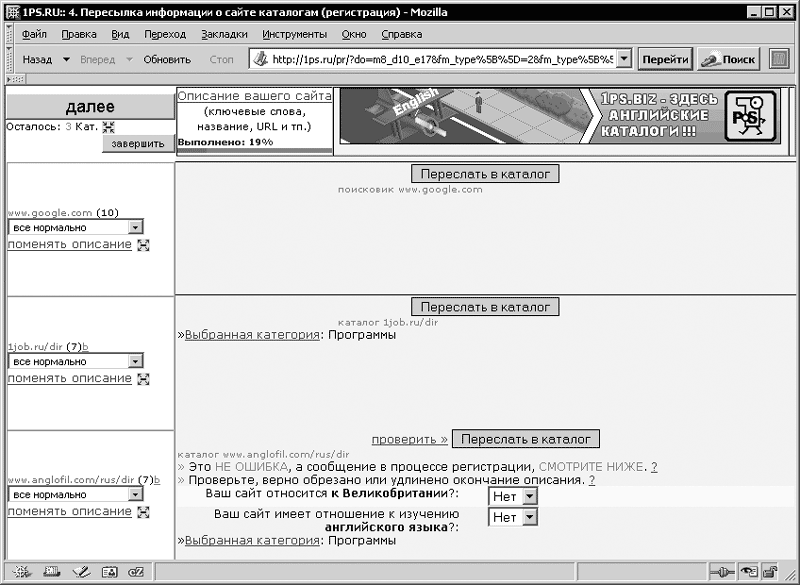Open the 1job.ru/dir status dropdown
Image resolution: width=800 pixels, height=585 pixels.
(x=76, y=362)
